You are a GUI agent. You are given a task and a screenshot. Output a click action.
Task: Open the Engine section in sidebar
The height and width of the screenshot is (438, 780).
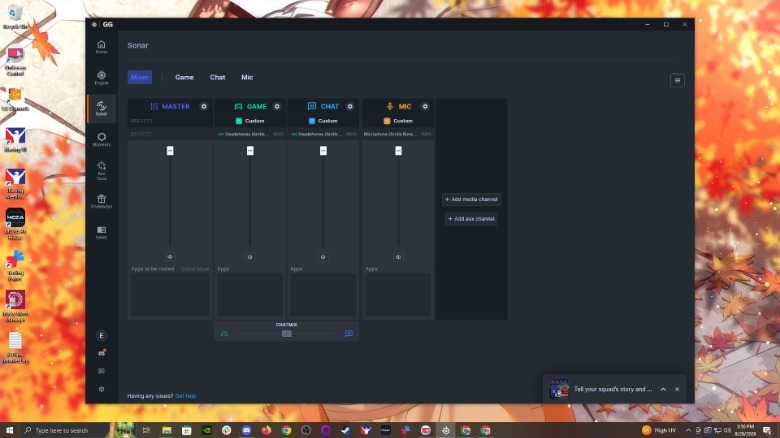click(x=101, y=78)
